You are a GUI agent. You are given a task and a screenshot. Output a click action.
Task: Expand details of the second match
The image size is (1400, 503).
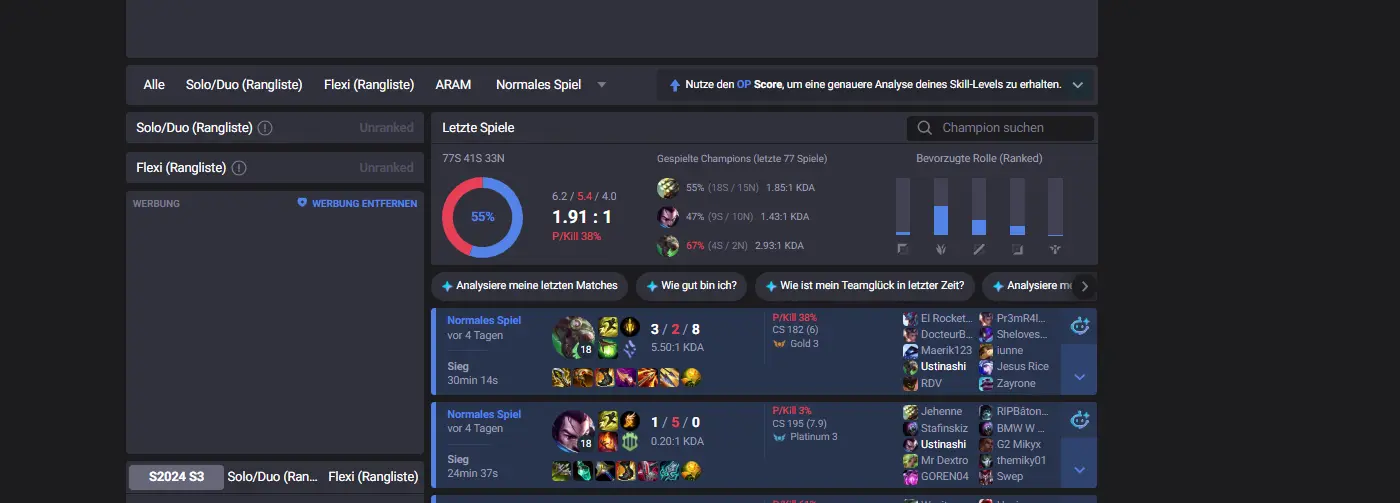tap(1079, 470)
